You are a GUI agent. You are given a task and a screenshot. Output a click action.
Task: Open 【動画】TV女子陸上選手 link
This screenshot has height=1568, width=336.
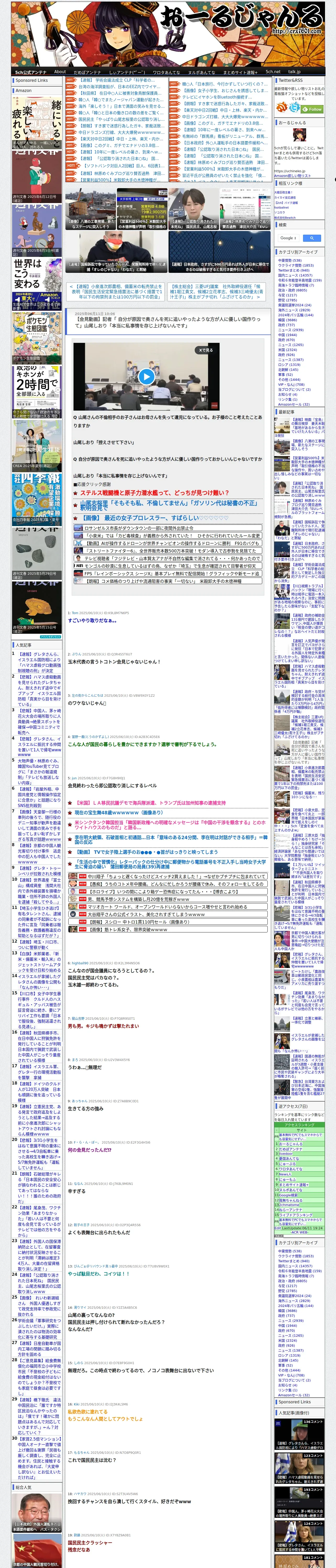[146, 852]
